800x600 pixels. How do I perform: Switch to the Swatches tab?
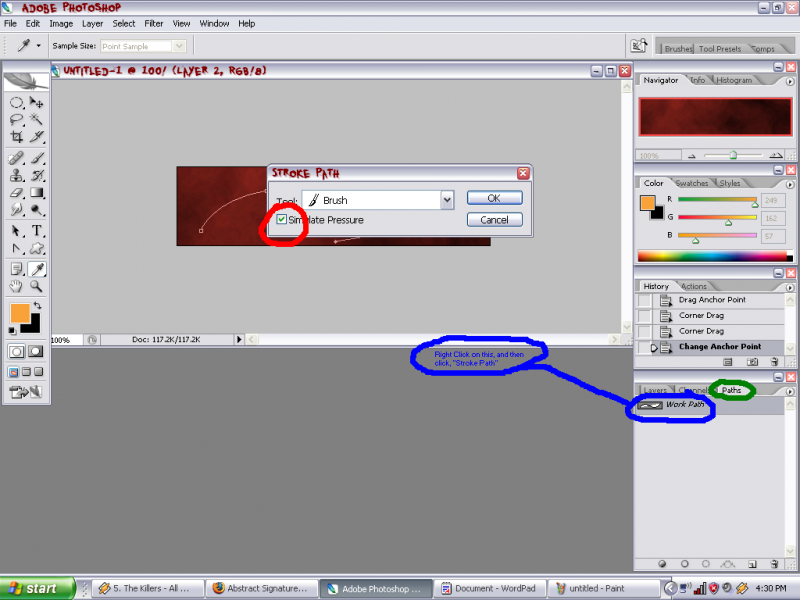(691, 183)
